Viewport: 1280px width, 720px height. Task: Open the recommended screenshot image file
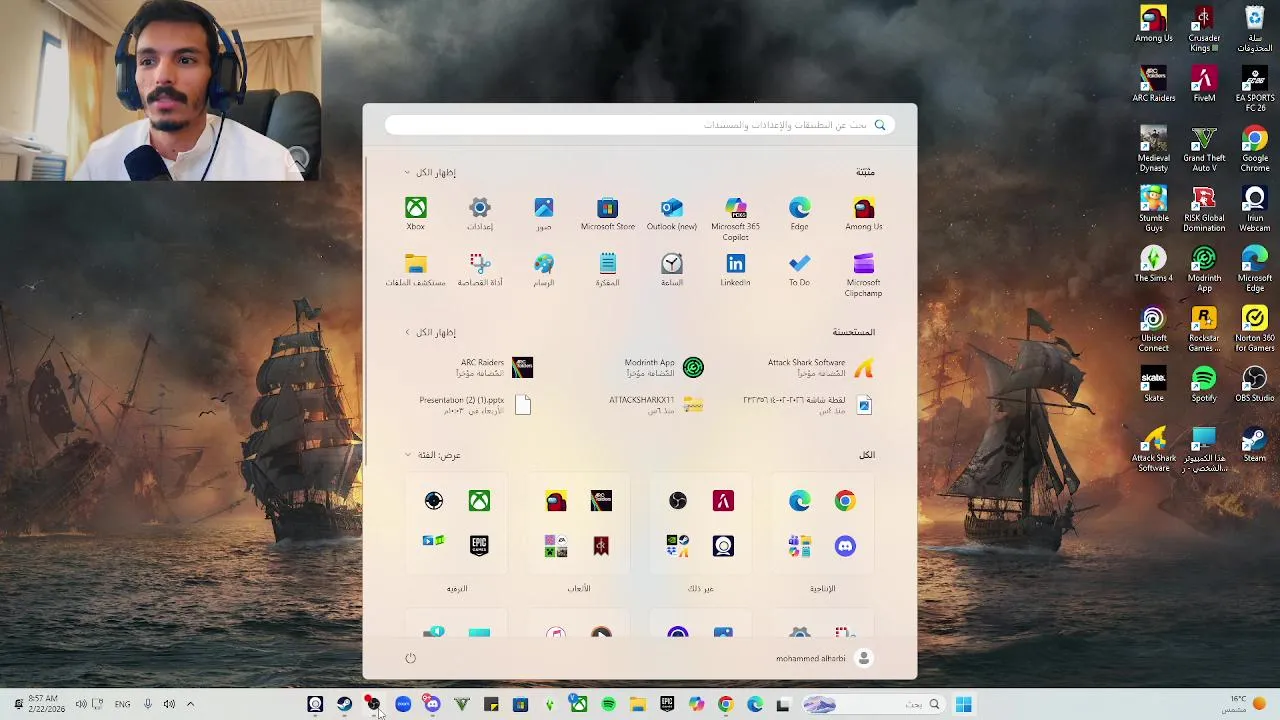(808, 404)
